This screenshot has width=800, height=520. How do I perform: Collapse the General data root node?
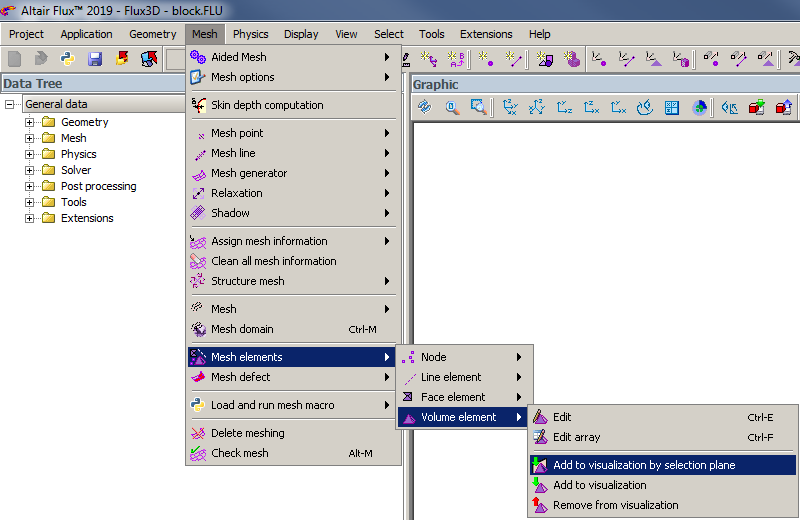click(x=10, y=104)
